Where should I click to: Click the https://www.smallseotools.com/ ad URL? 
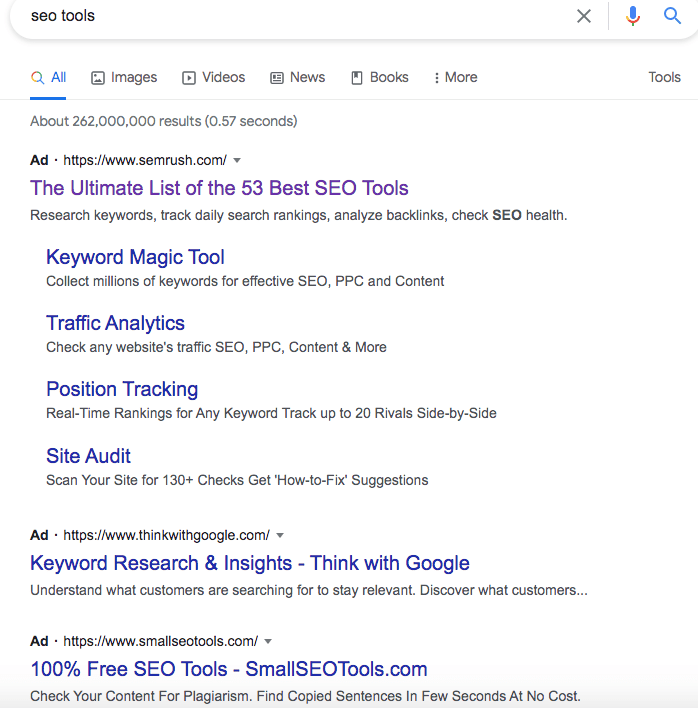[x=160, y=642]
